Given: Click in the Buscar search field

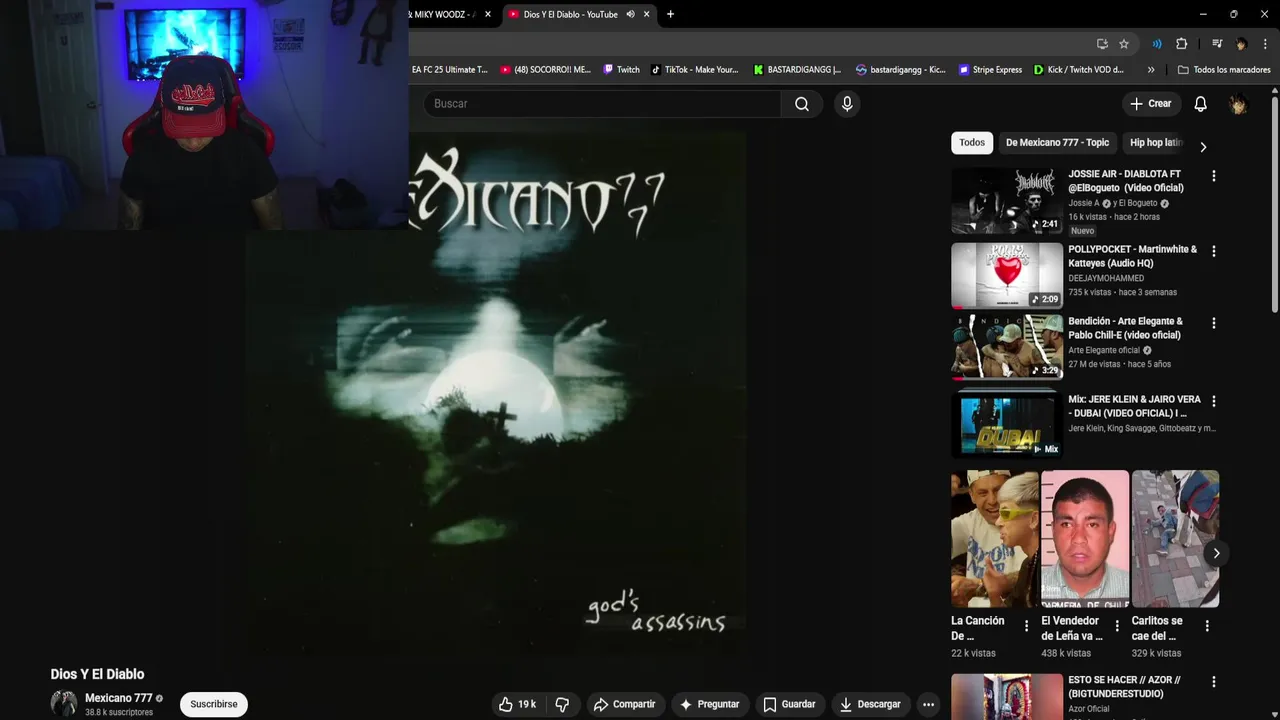Looking at the screenshot, I should pyautogui.click(x=601, y=104).
